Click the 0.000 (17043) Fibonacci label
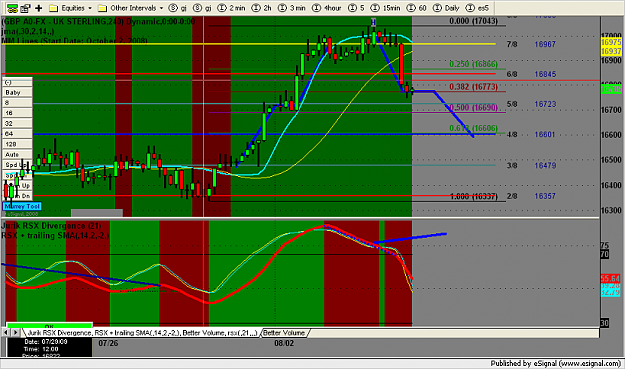The image size is (625, 369). [x=473, y=21]
